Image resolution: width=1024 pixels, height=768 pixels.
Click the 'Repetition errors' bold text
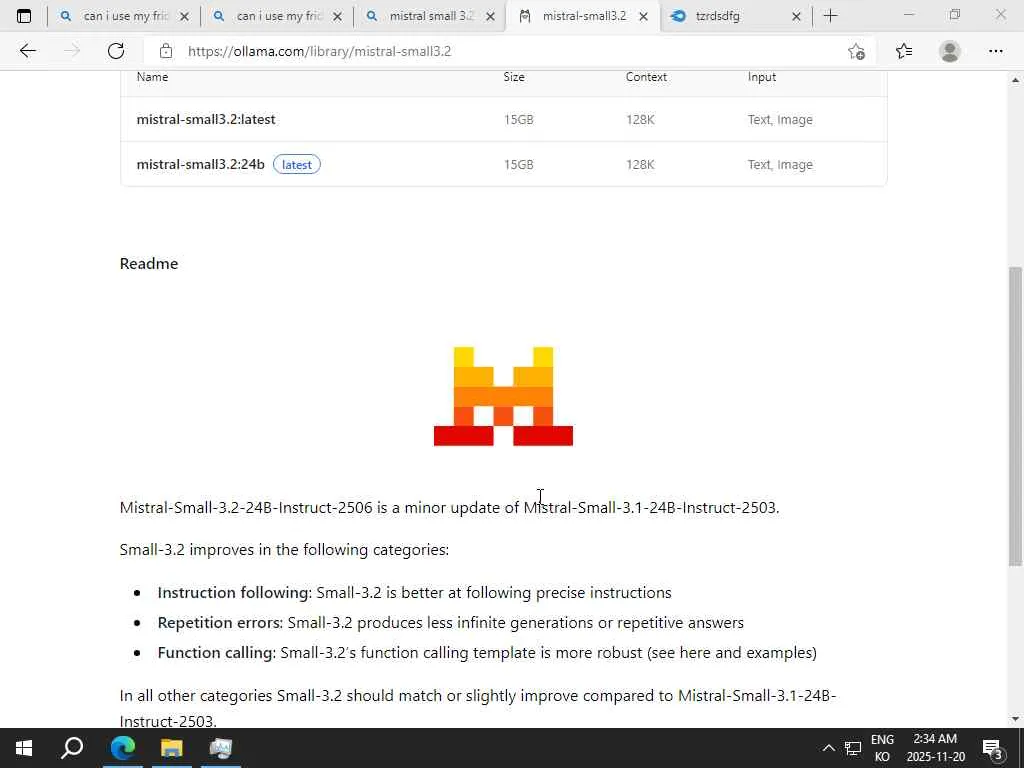pos(219,622)
